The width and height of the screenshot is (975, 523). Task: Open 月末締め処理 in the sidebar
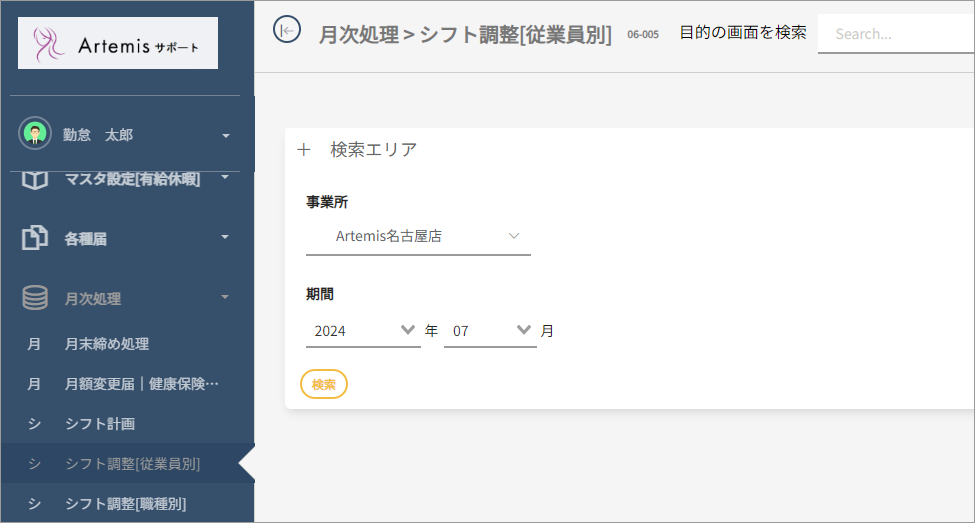coord(107,344)
